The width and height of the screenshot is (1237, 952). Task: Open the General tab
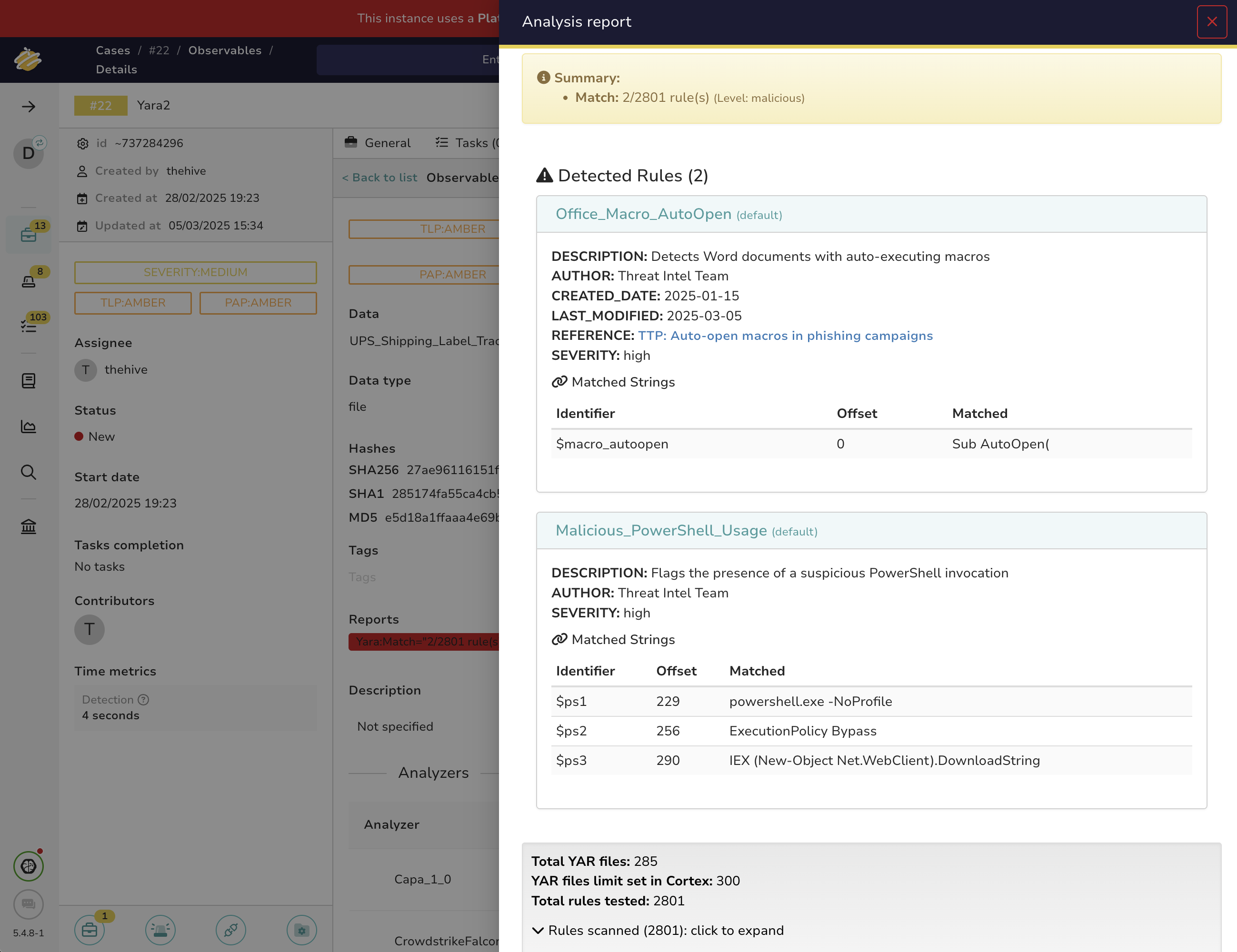coord(378,143)
